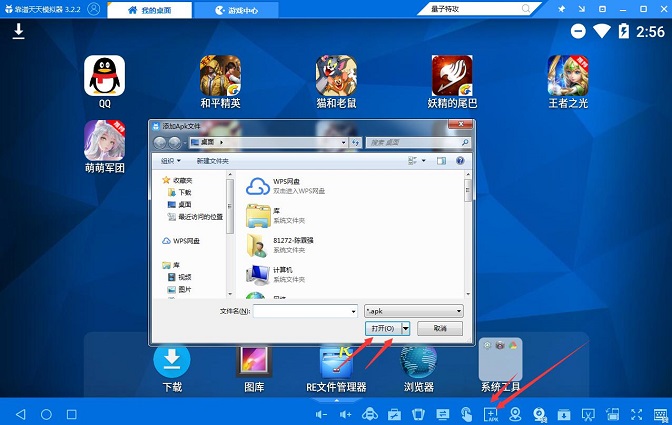Raise volume with the speaker-plus icon
This screenshot has width=672, height=425.
(345, 414)
